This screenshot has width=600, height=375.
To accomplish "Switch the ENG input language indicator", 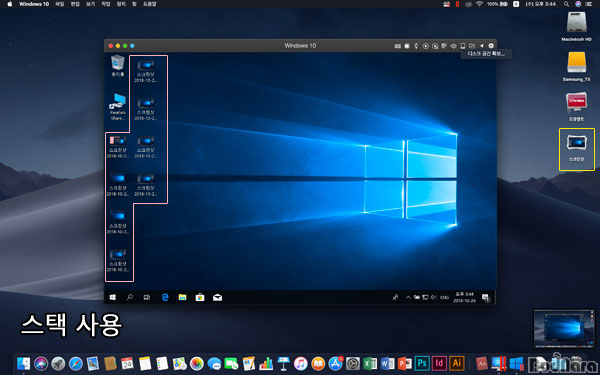I will click(x=445, y=297).
